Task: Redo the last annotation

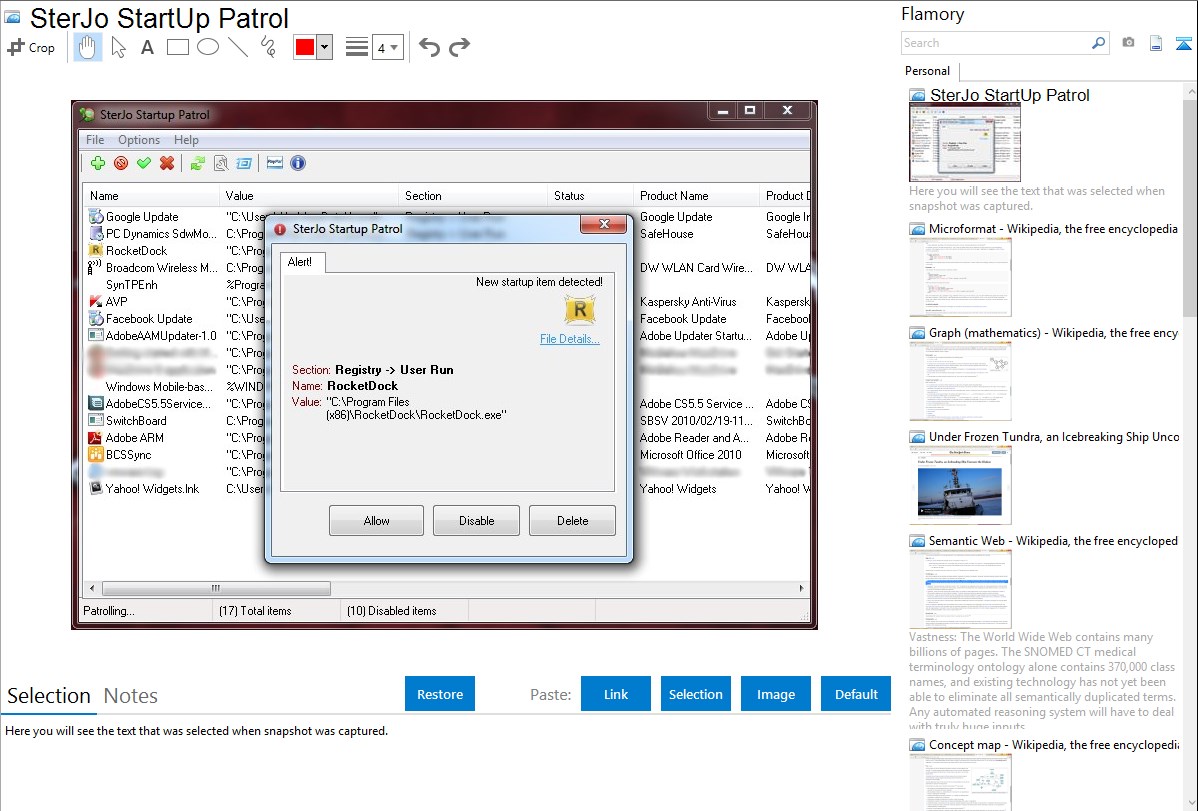Action: point(459,47)
